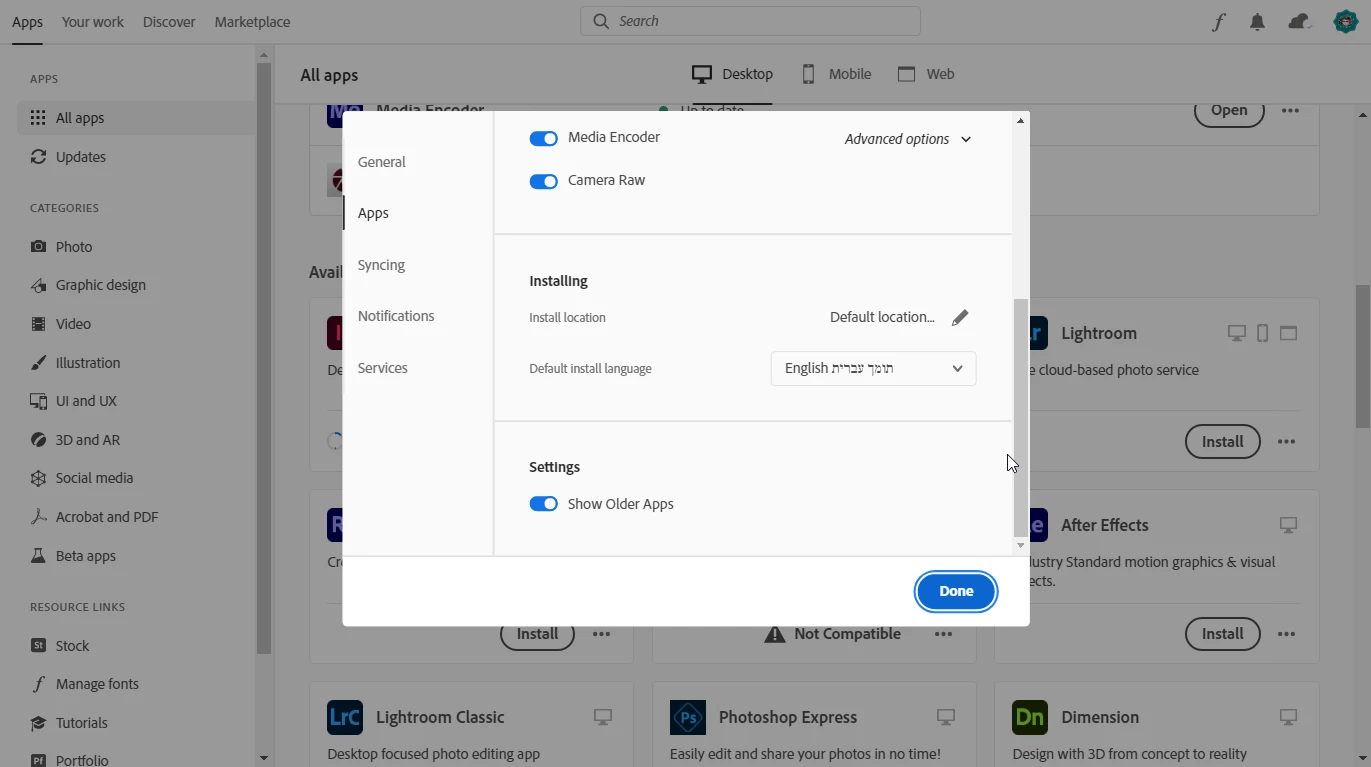This screenshot has height=767, width=1371.
Task: Click the Photoshop Express app icon
Action: pos(687,717)
